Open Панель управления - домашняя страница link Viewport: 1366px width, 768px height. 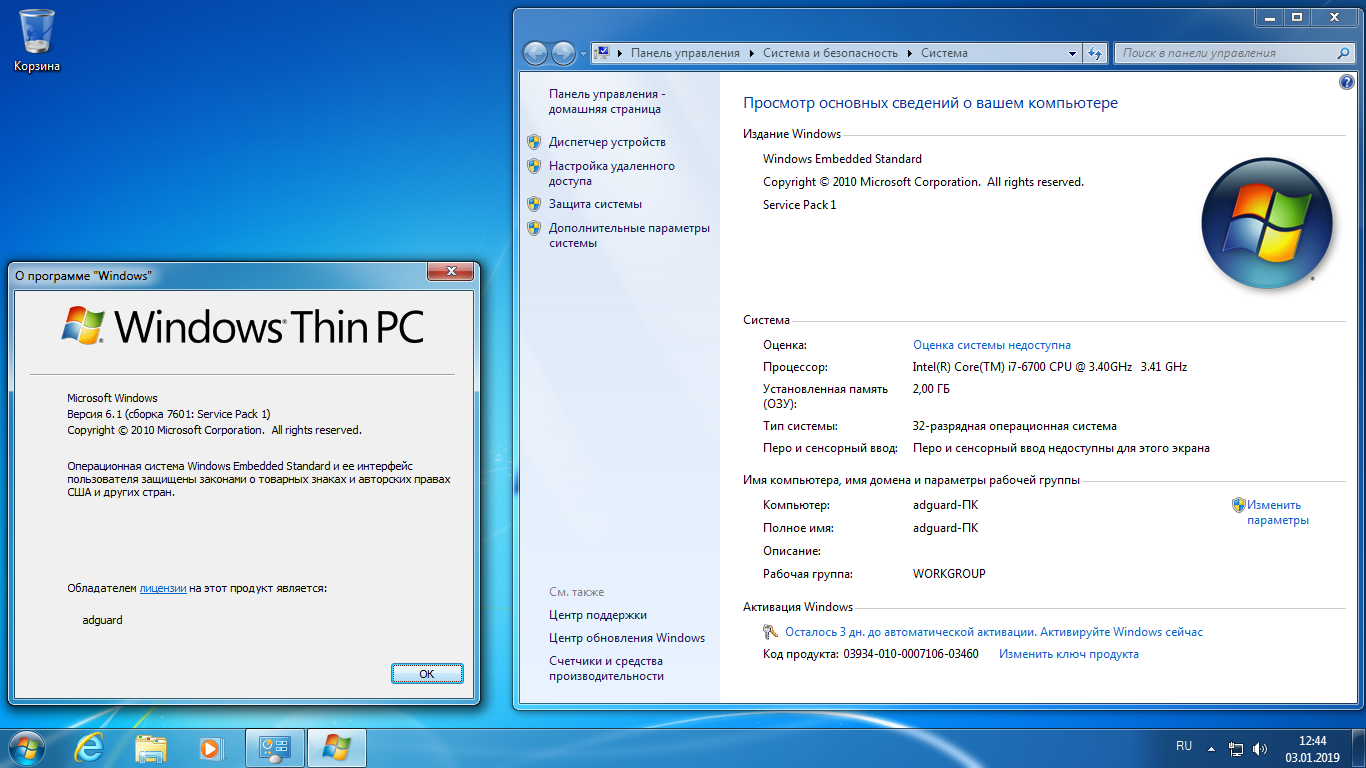click(606, 101)
